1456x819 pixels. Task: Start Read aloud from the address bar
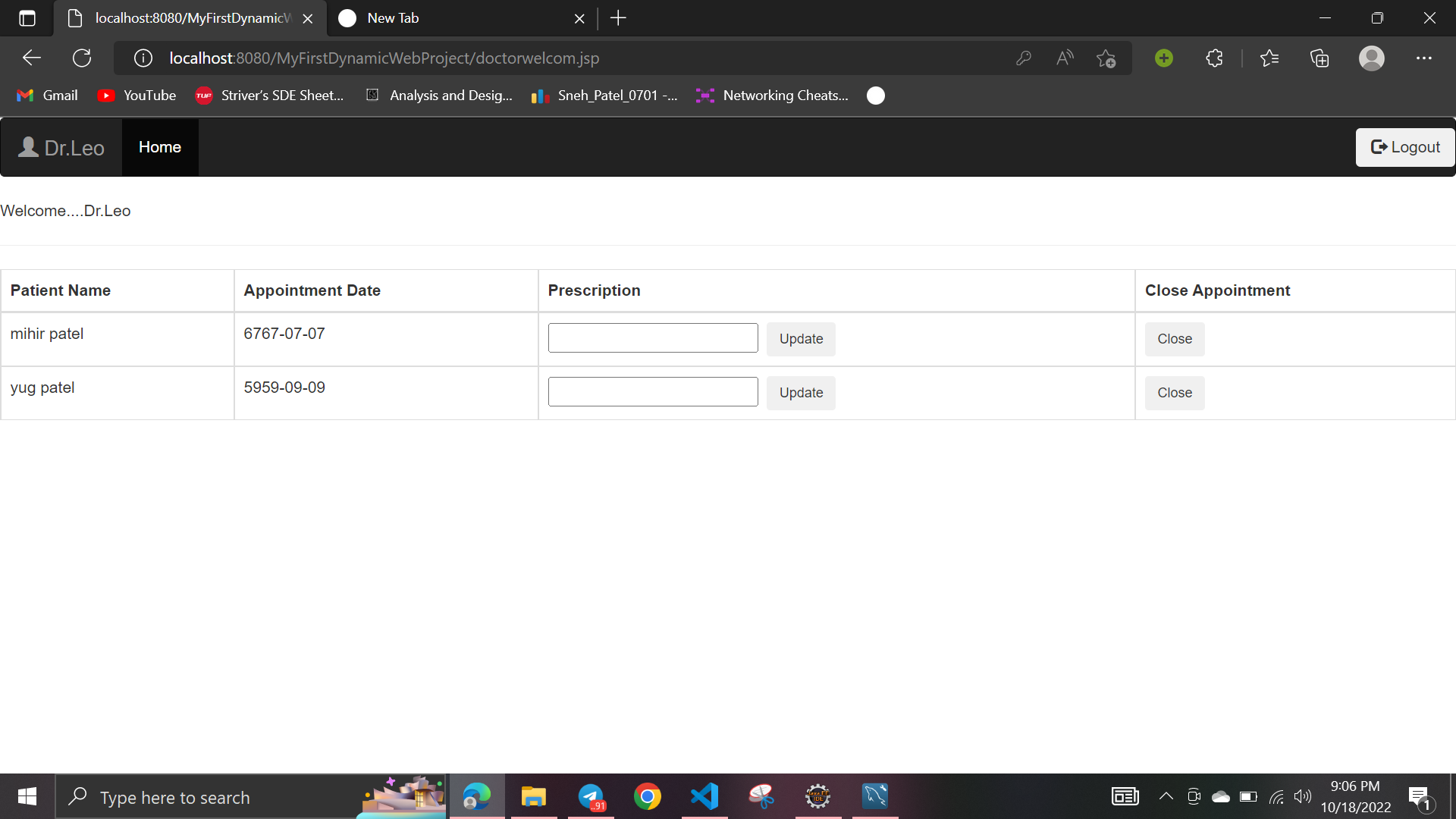[1065, 58]
